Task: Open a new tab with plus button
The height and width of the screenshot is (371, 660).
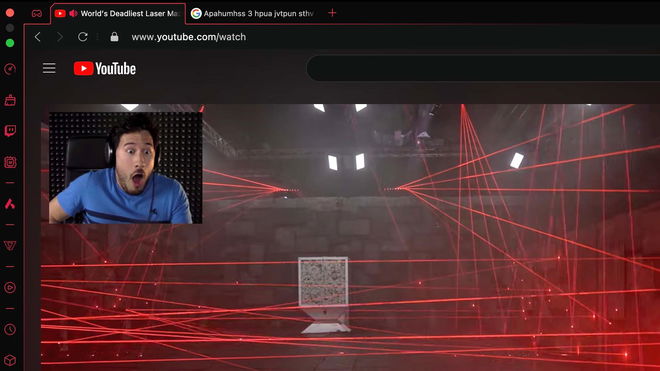Action: [332, 13]
